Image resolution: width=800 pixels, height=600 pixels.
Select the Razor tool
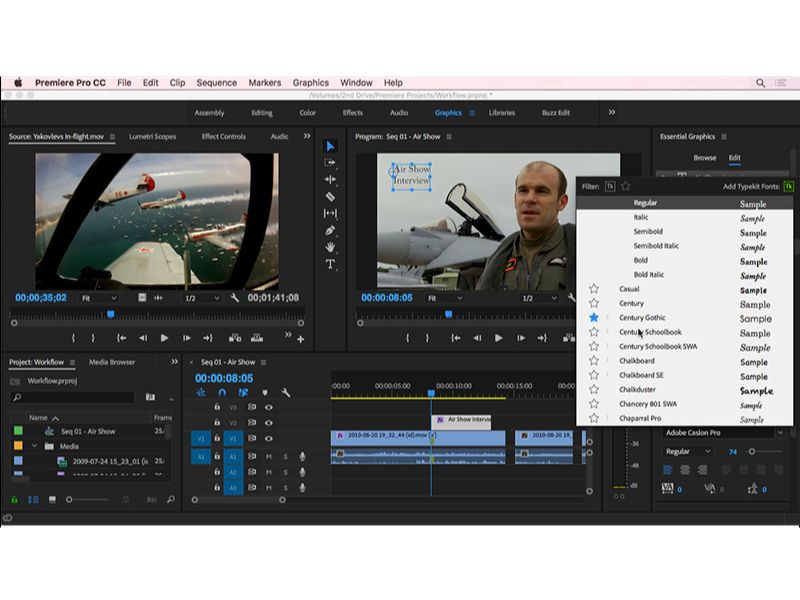coord(330,197)
